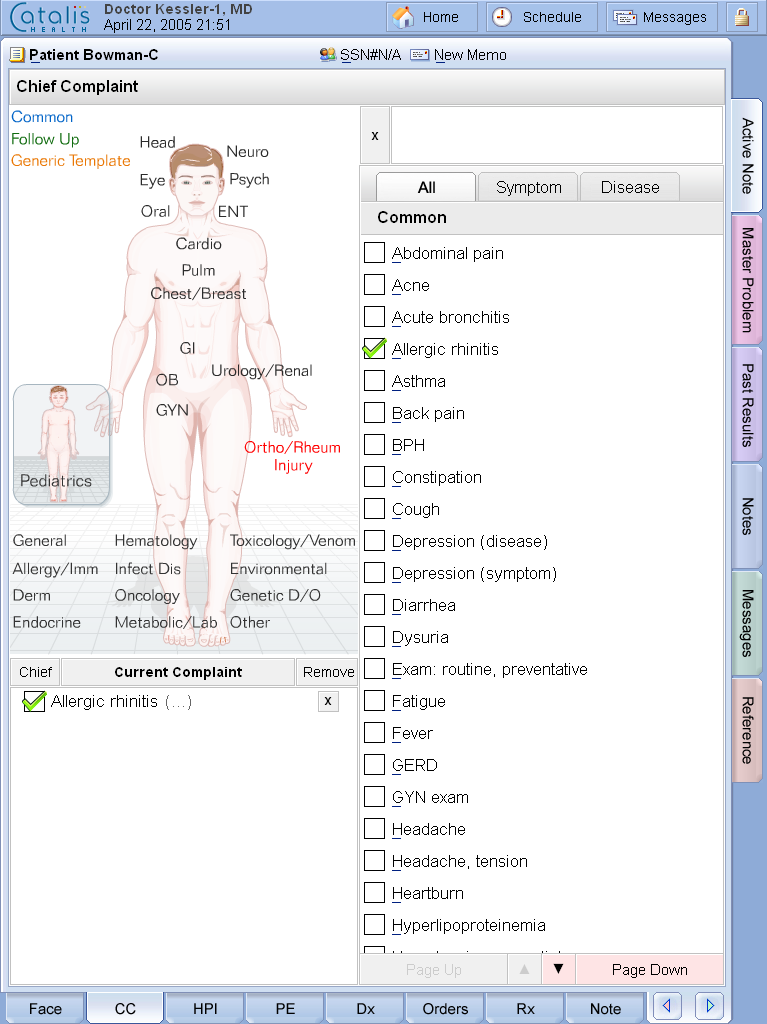767x1024 pixels.
Task: Select the Common complaint list link
Action: coord(42,117)
